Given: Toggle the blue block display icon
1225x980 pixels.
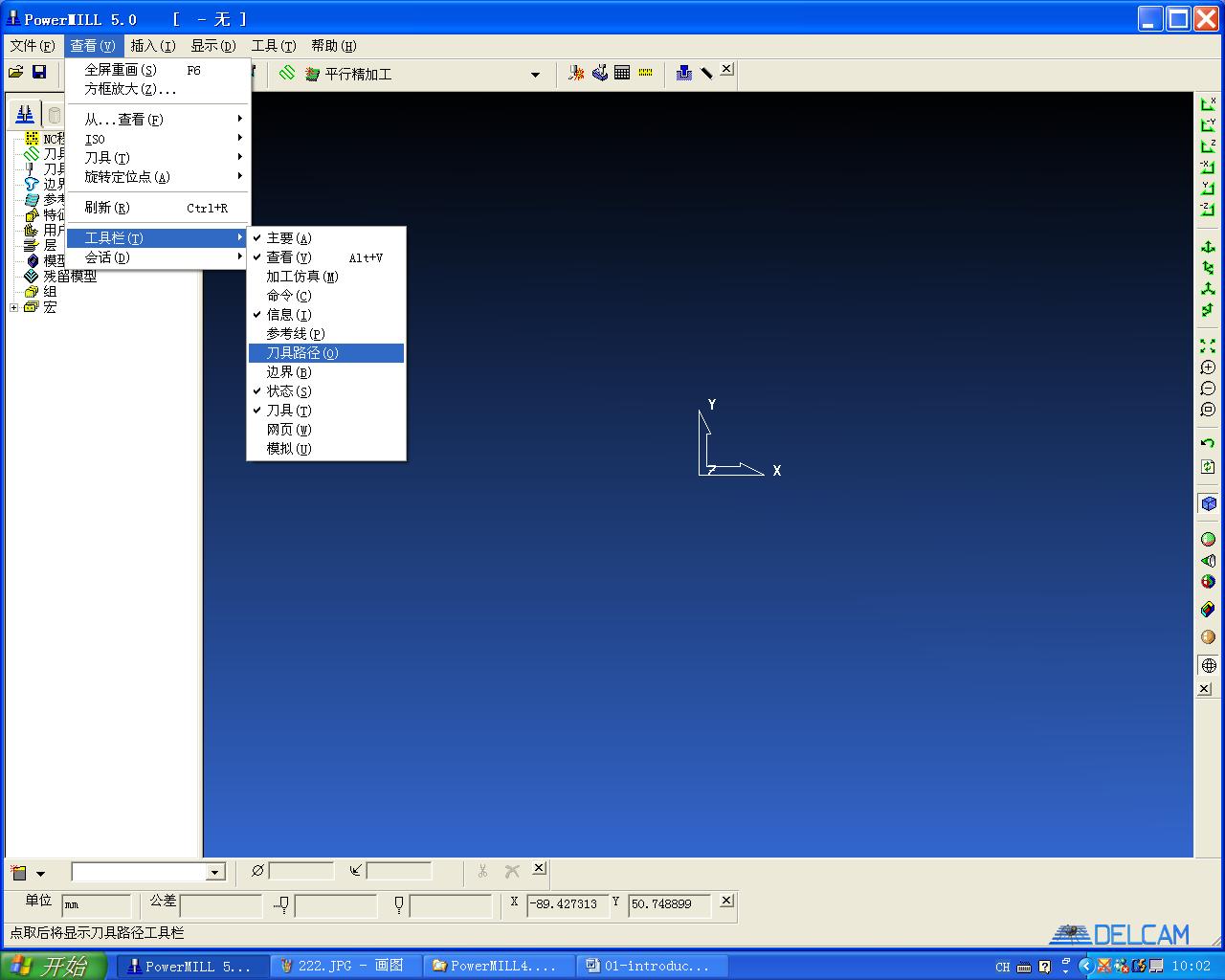Looking at the screenshot, I should tap(1208, 503).
